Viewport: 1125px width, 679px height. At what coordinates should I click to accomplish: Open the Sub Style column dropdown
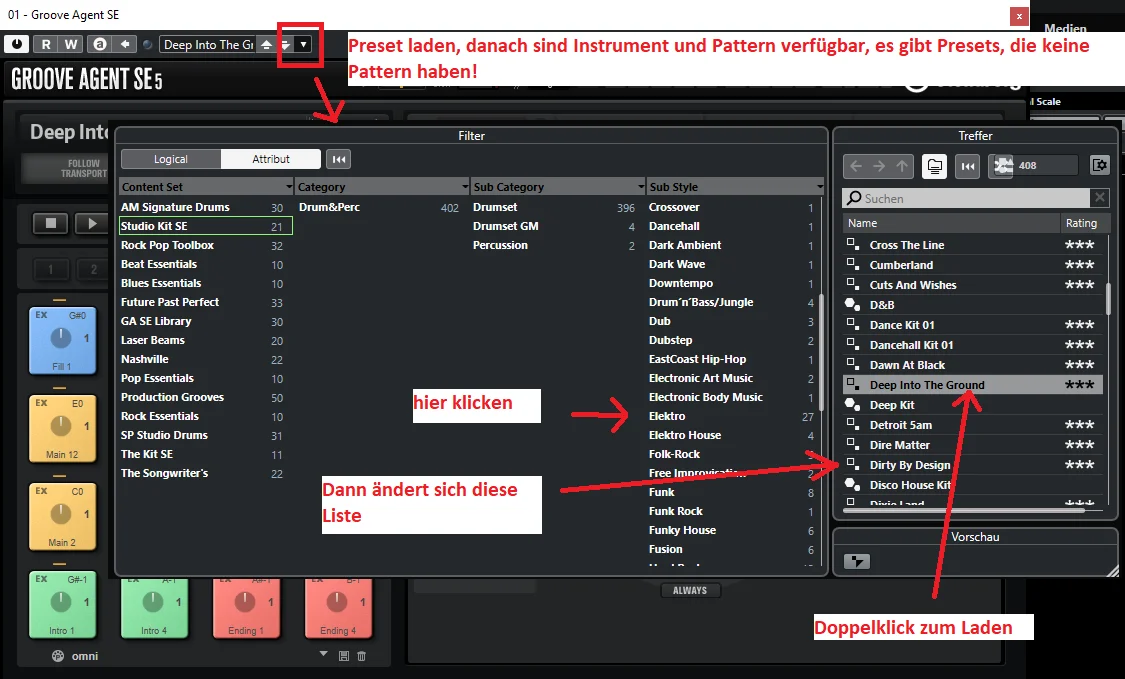tap(819, 187)
